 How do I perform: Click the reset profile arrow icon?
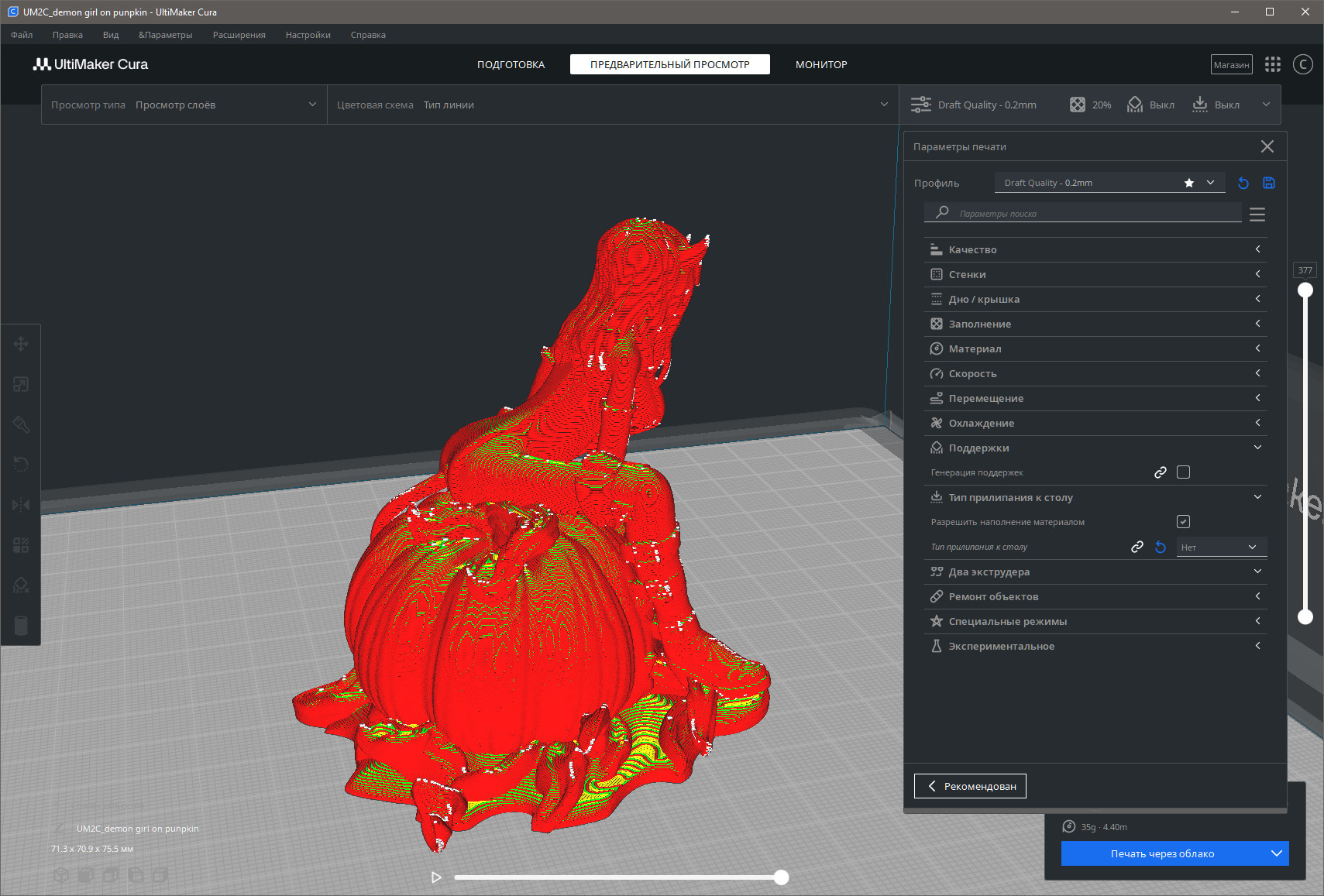point(1243,183)
